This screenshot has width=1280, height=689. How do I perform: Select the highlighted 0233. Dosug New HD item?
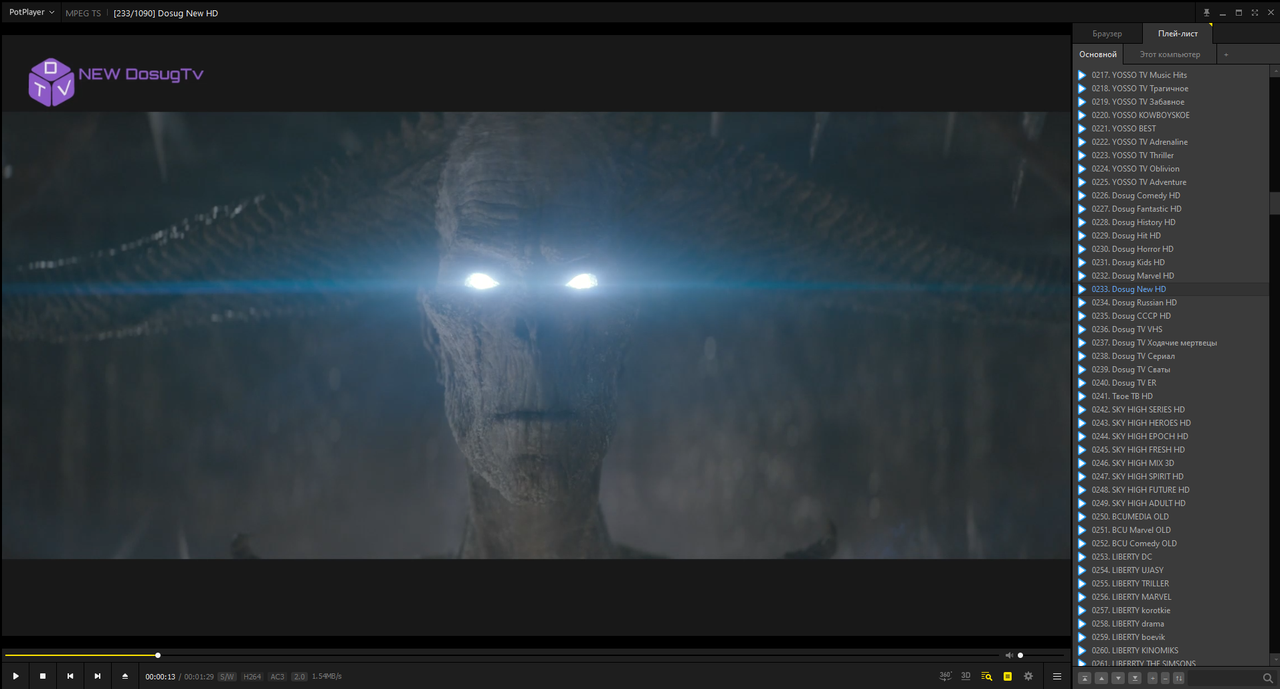point(1172,289)
